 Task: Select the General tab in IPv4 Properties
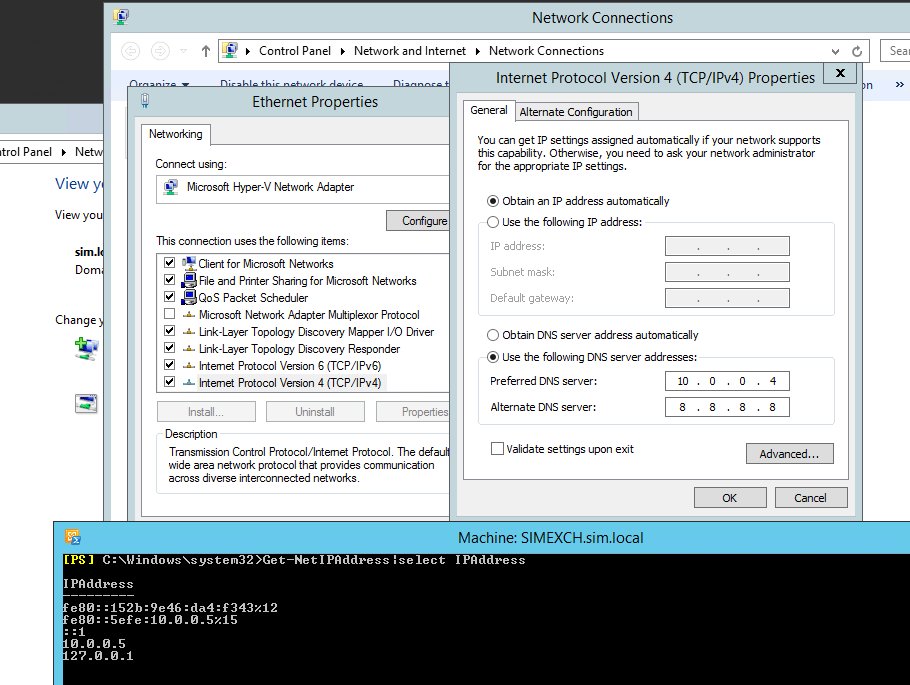489,110
